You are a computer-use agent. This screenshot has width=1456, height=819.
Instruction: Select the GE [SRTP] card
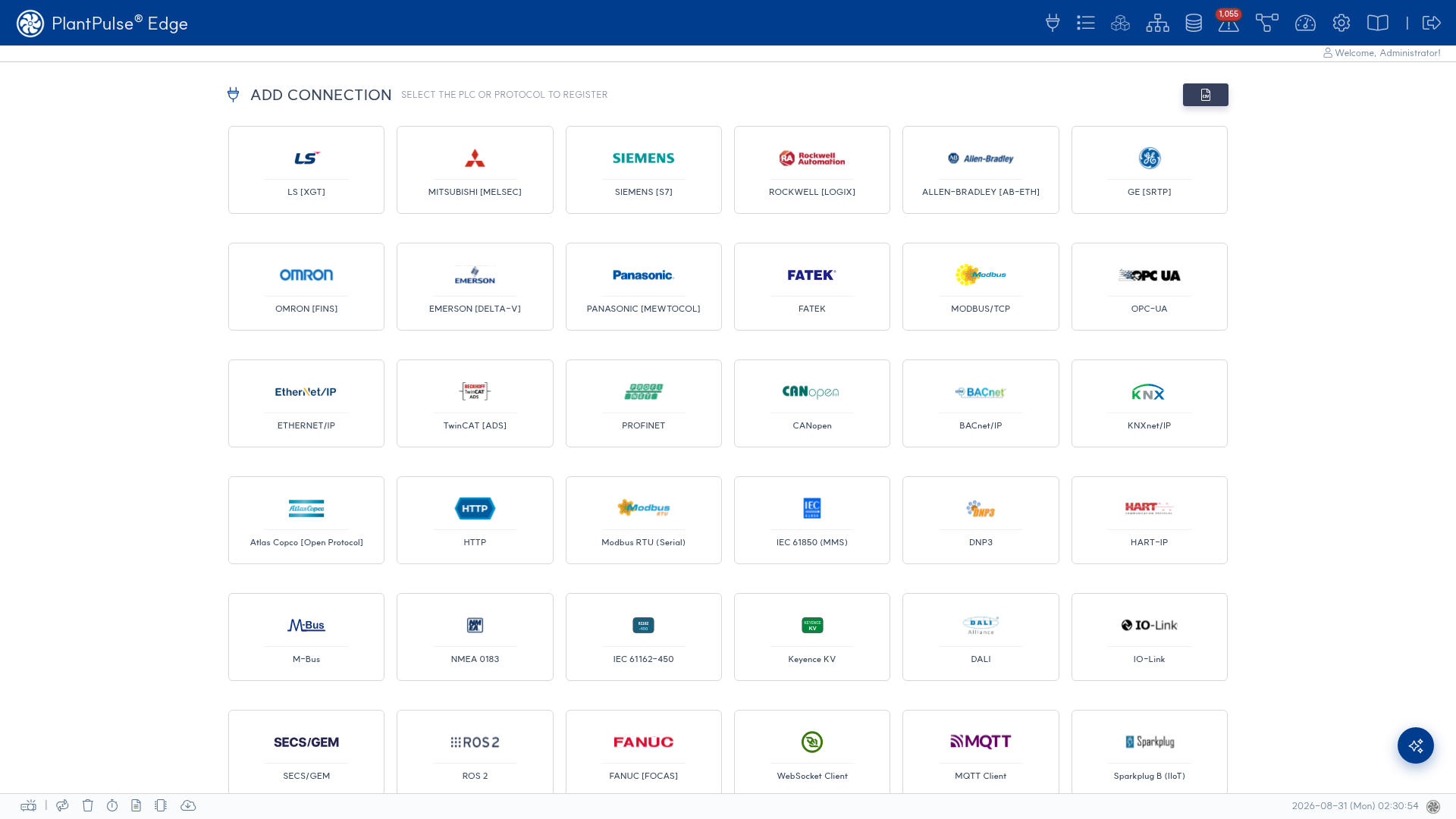1150,170
